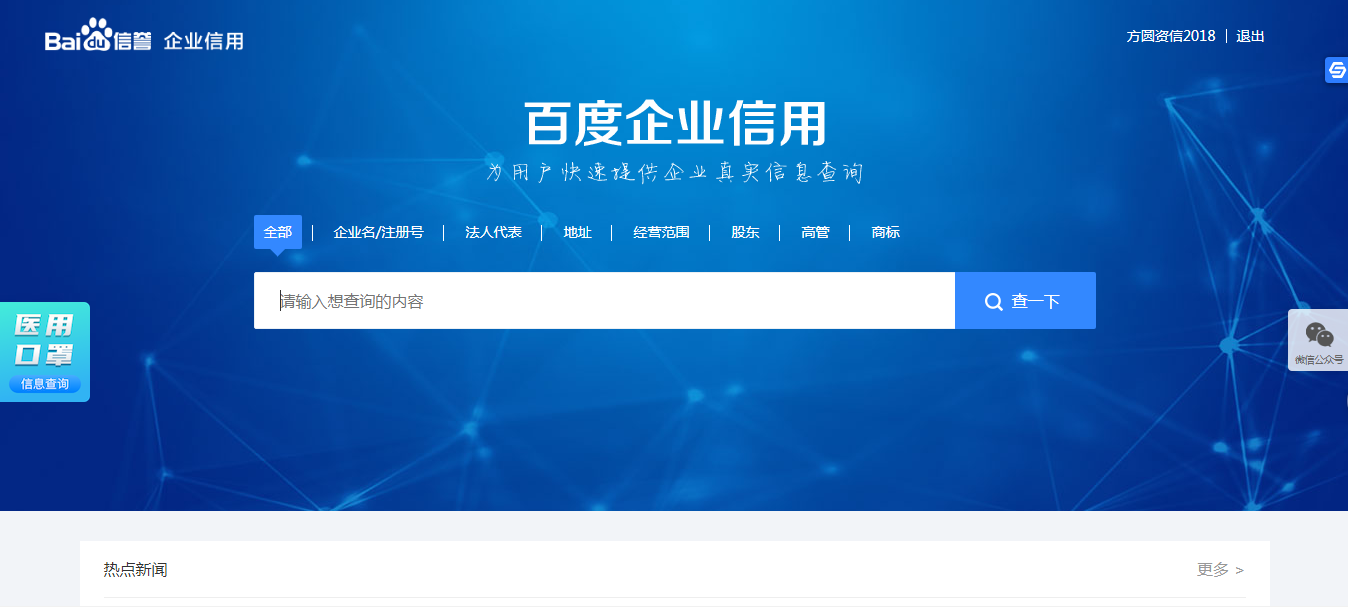The height and width of the screenshot is (607, 1348).
Task: Click the 热点新闻 section heading
Action: click(x=135, y=570)
